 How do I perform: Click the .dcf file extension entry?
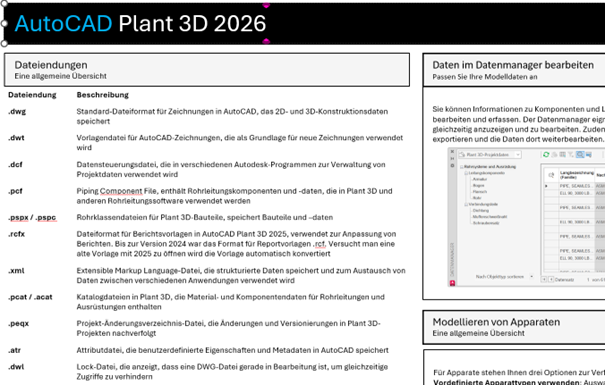(x=15, y=164)
